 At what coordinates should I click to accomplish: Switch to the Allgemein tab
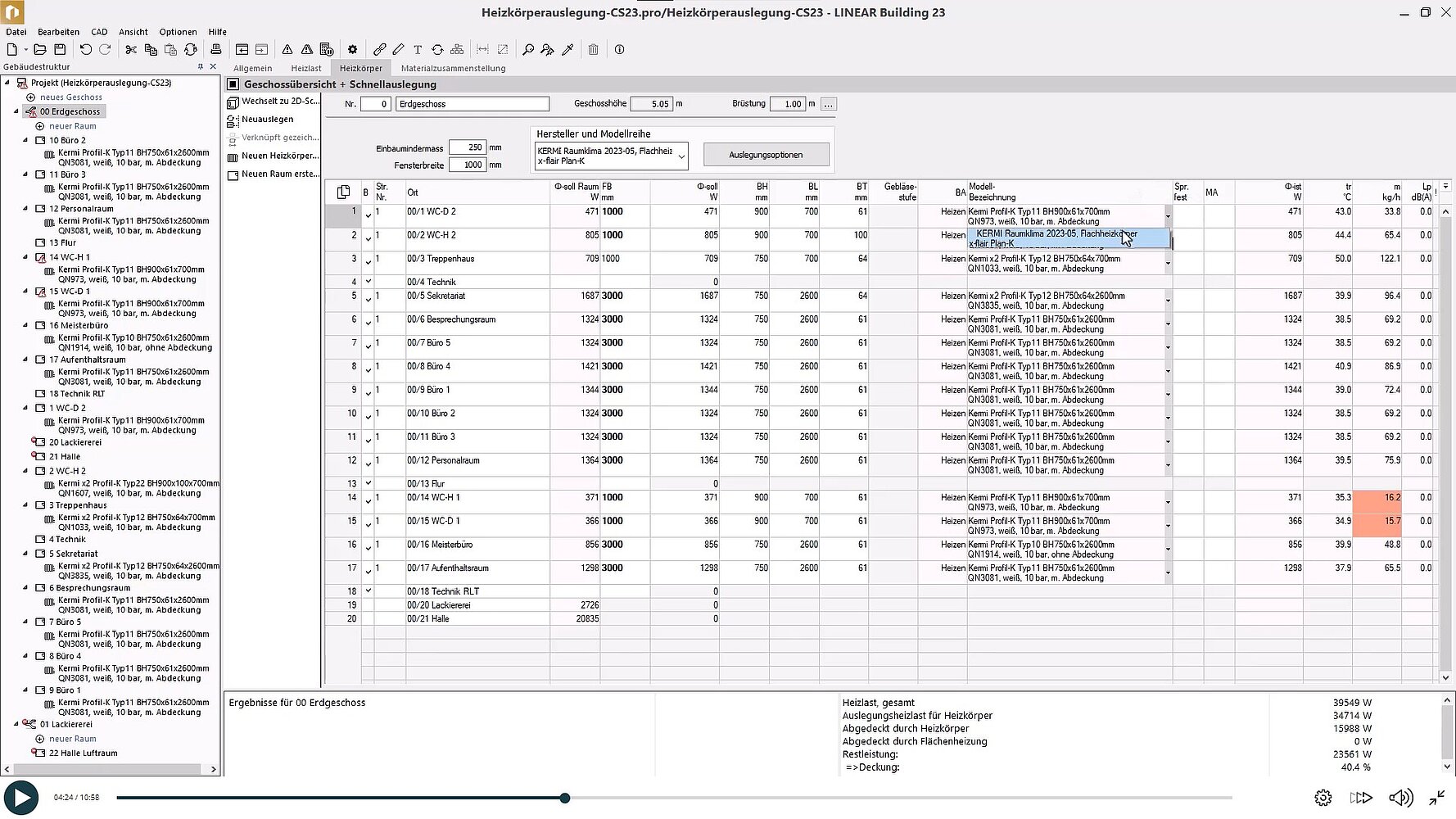coord(252,69)
